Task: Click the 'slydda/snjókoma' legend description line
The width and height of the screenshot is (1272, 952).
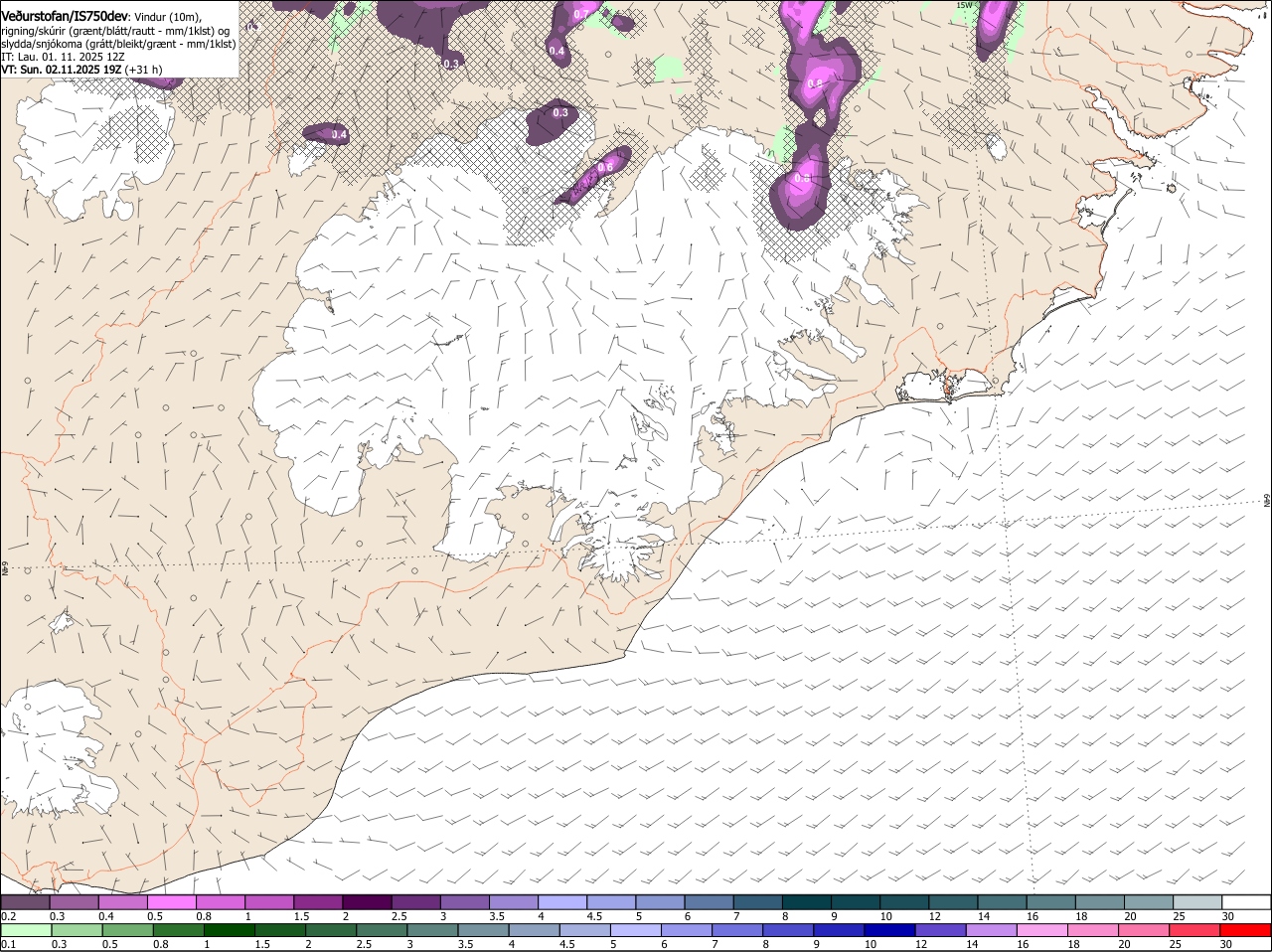Action: pyautogui.click(x=119, y=44)
